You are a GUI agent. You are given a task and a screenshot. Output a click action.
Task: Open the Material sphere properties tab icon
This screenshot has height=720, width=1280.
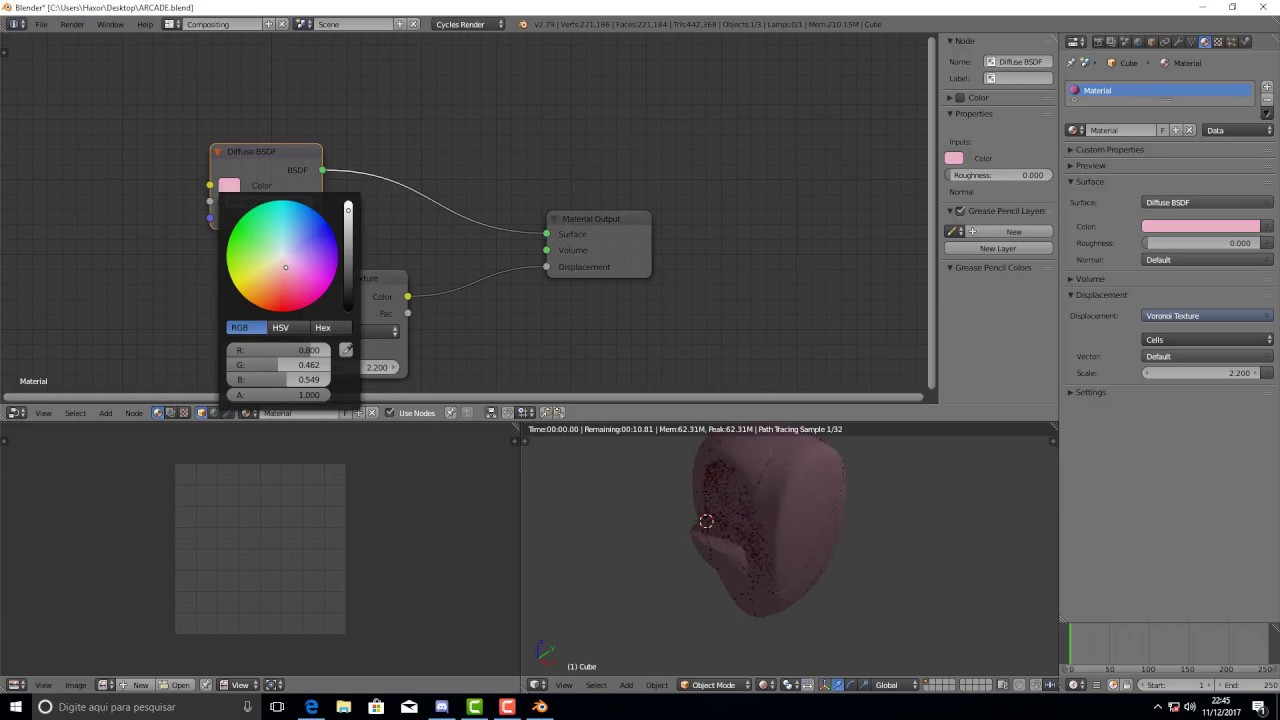1204,42
